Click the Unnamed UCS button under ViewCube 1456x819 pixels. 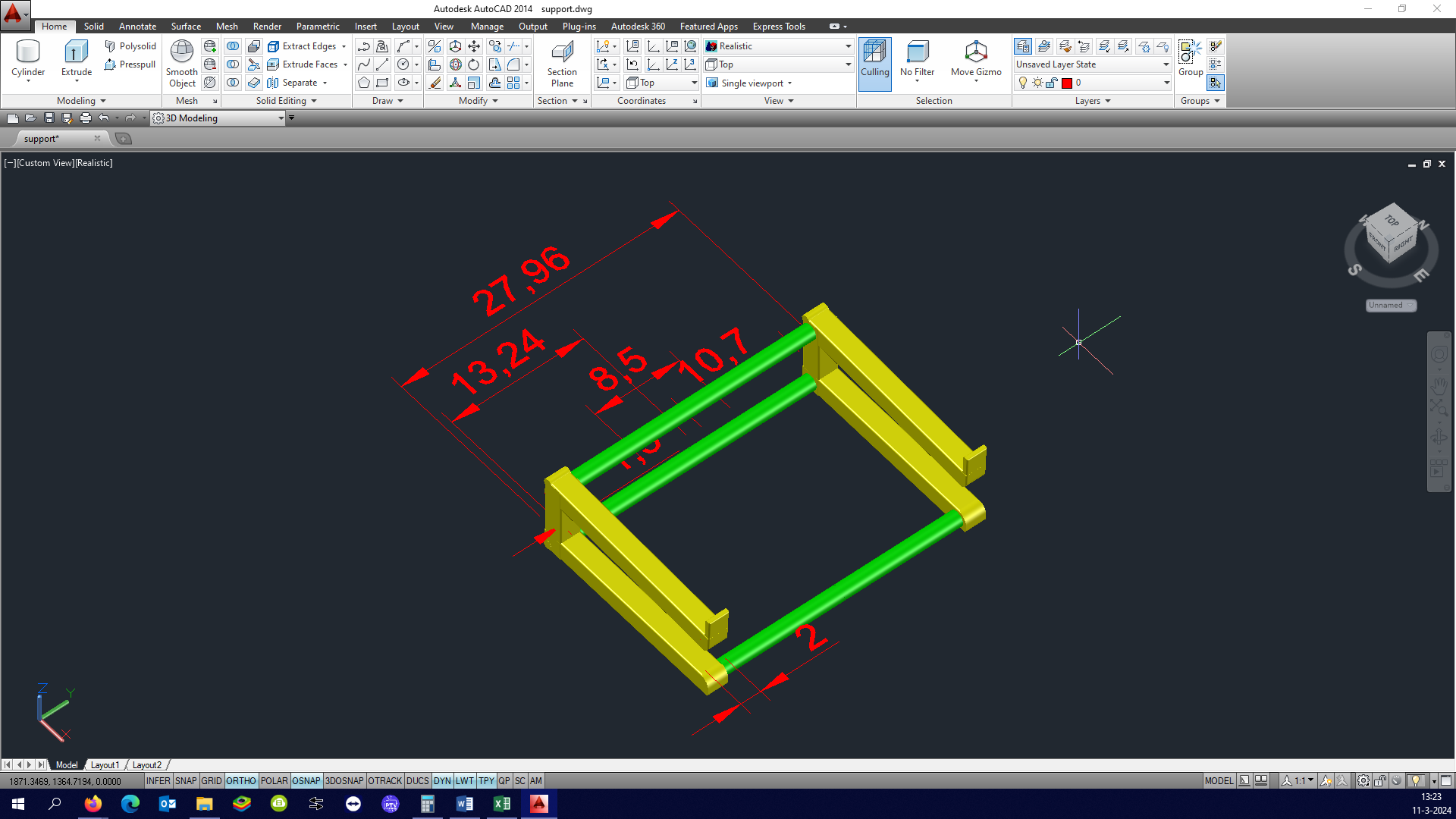pos(1391,305)
